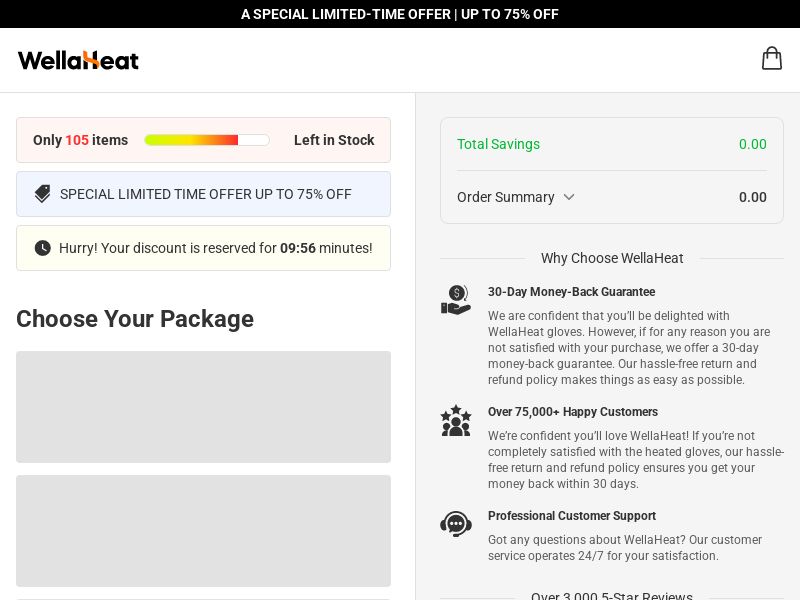The width and height of the screenshot is (800, 600).
Task: Select the first package placeholder card
Action: click(x=203, y=407)
